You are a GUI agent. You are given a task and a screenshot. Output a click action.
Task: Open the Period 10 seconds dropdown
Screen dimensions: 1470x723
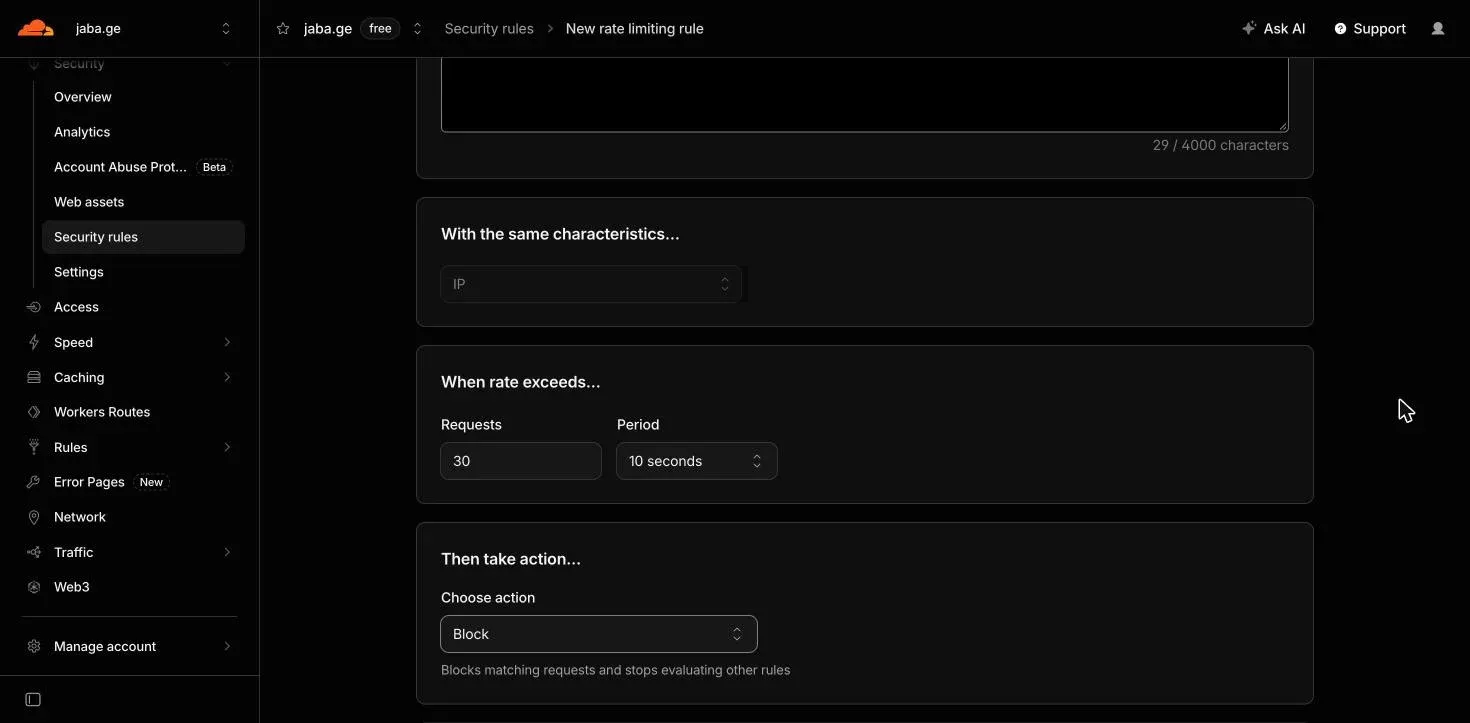pos(697,461)
